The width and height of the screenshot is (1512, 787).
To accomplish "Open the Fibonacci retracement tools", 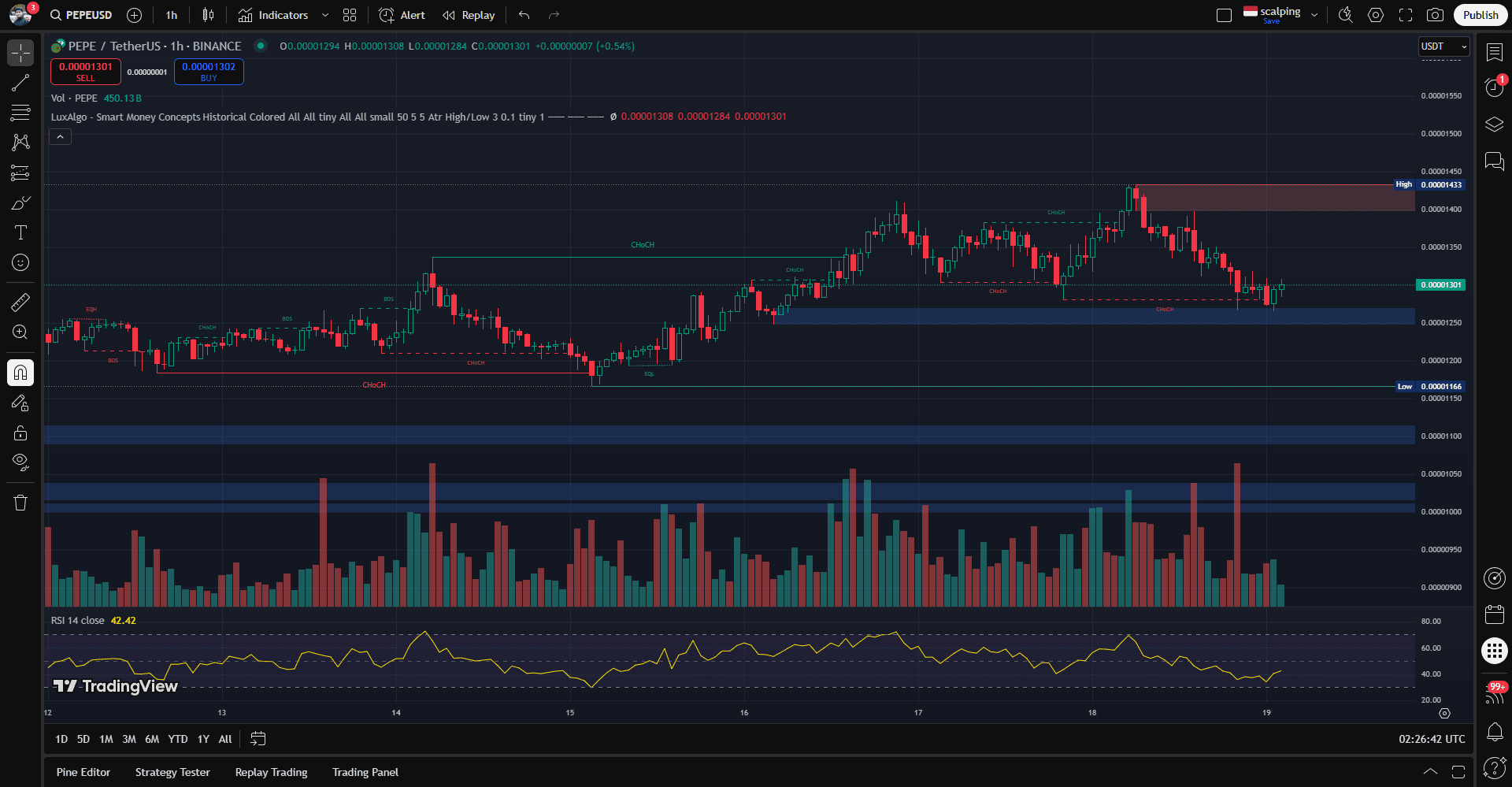I will click(x=20, y=113).
